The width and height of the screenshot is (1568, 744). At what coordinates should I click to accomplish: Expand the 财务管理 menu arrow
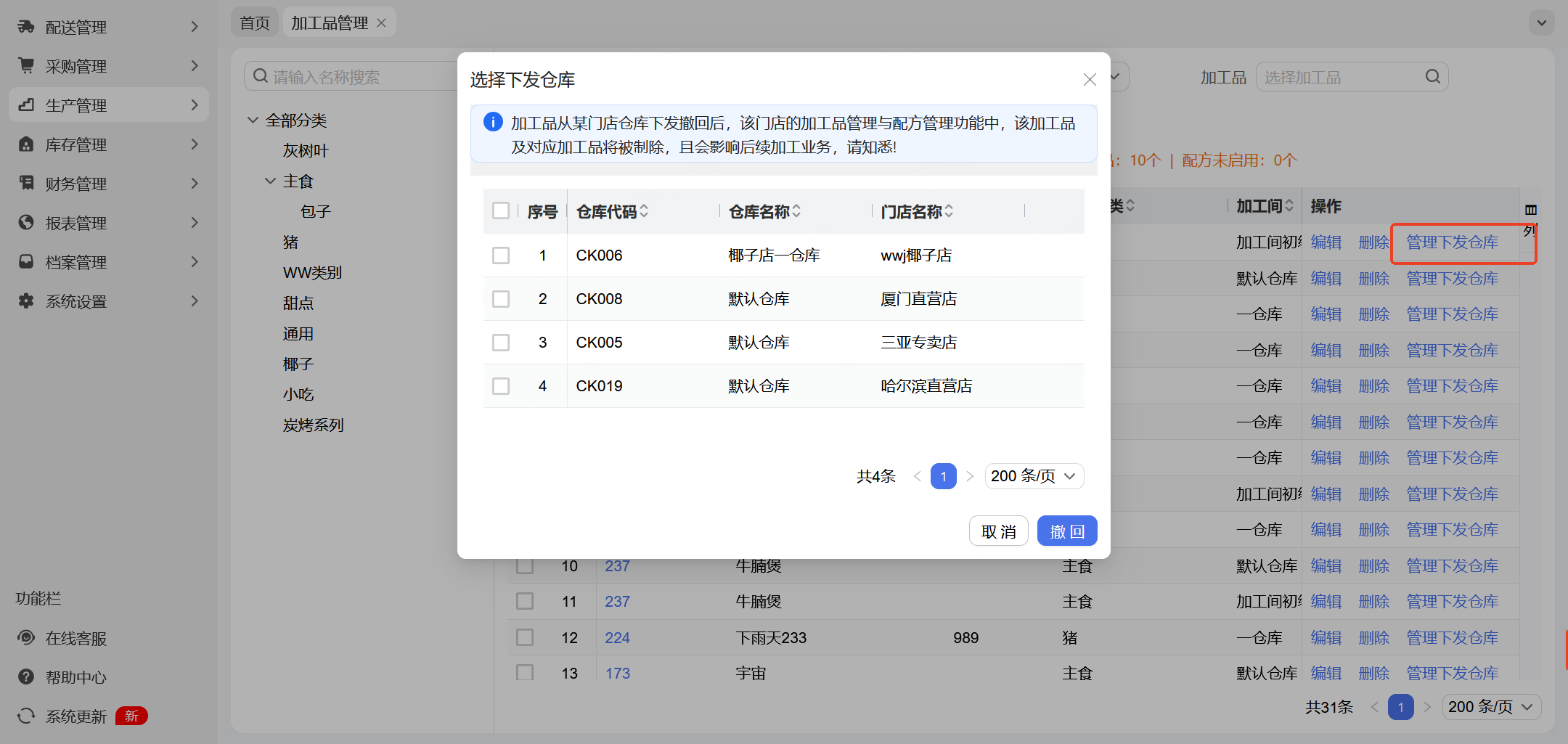194,184
